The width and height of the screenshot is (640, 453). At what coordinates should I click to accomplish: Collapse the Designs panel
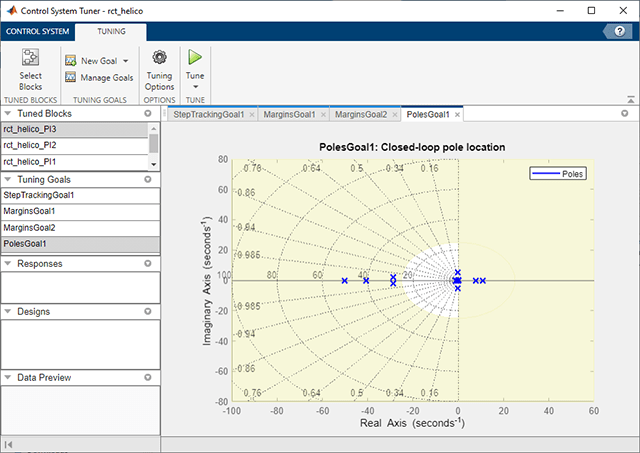point(8,312)
